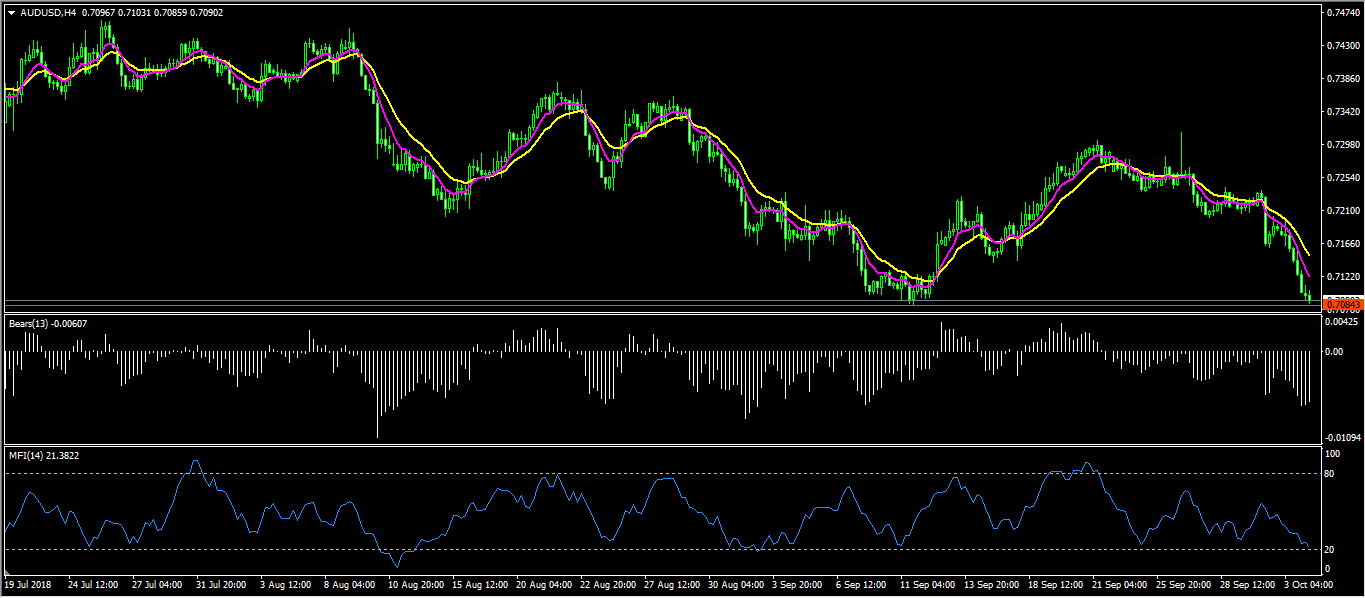1365x598 pixels.
Task: Click the orange 0.70843 current price tag
Action: point(1341,302)
